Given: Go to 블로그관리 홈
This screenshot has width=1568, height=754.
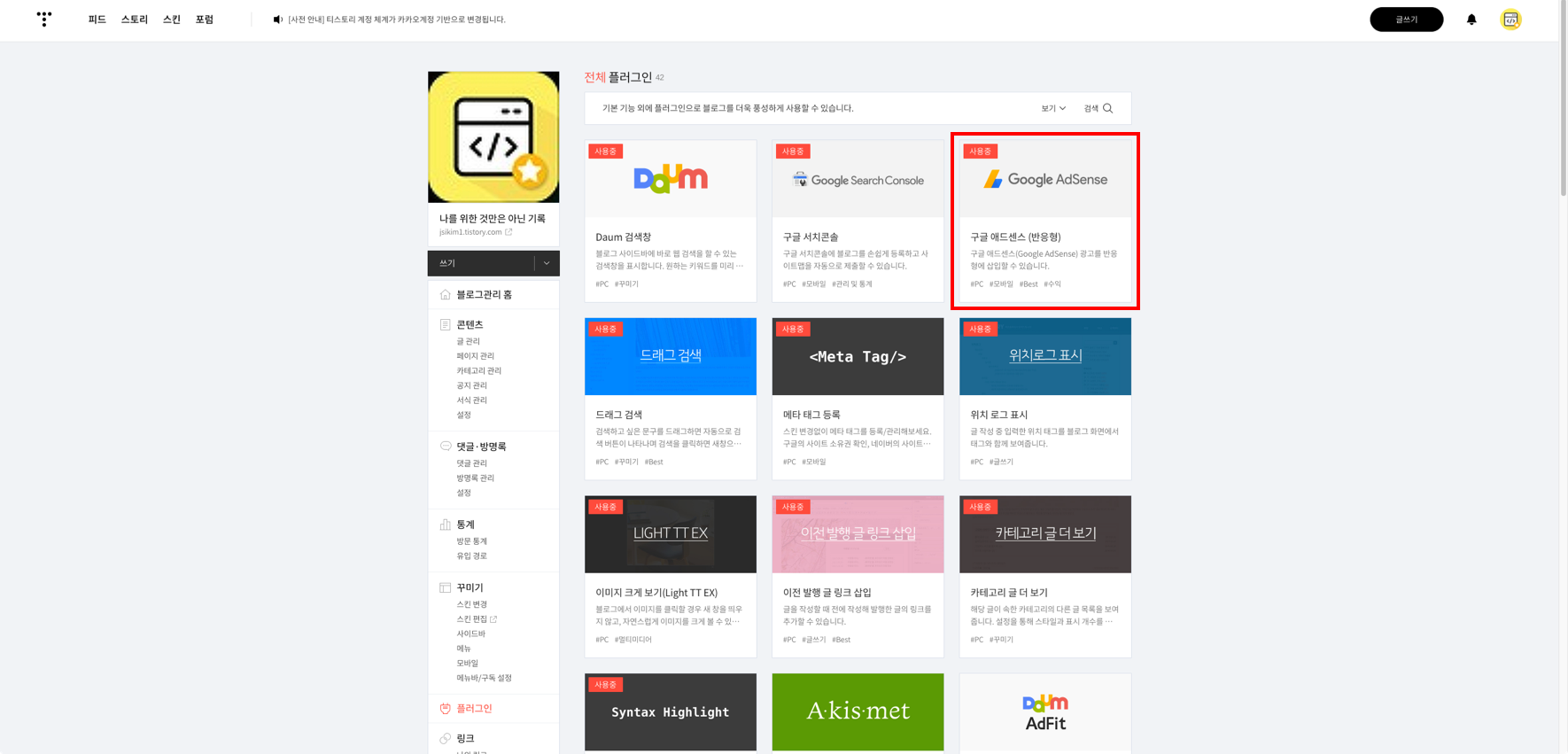Looking at the screenshot, I should point(484,294).
